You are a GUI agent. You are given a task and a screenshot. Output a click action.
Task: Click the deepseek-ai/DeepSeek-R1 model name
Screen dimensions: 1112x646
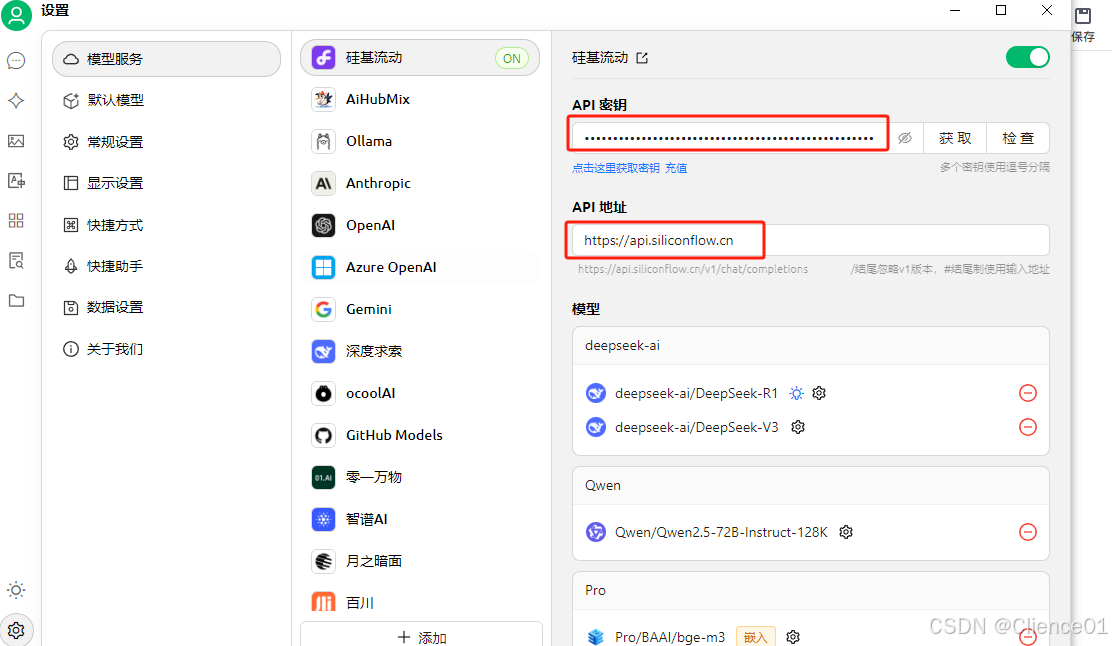pos(696,393)
